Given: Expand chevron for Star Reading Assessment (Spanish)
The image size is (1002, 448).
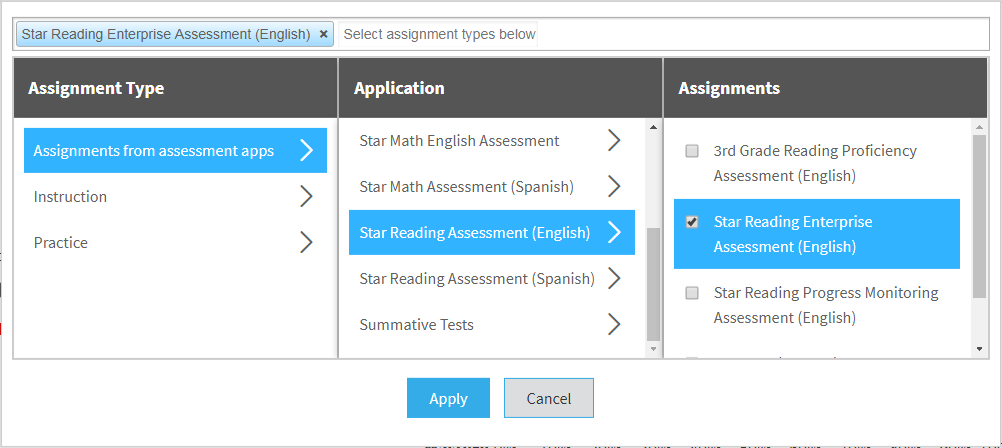Looking at the screenshot, I should click(x=614, y=279).
